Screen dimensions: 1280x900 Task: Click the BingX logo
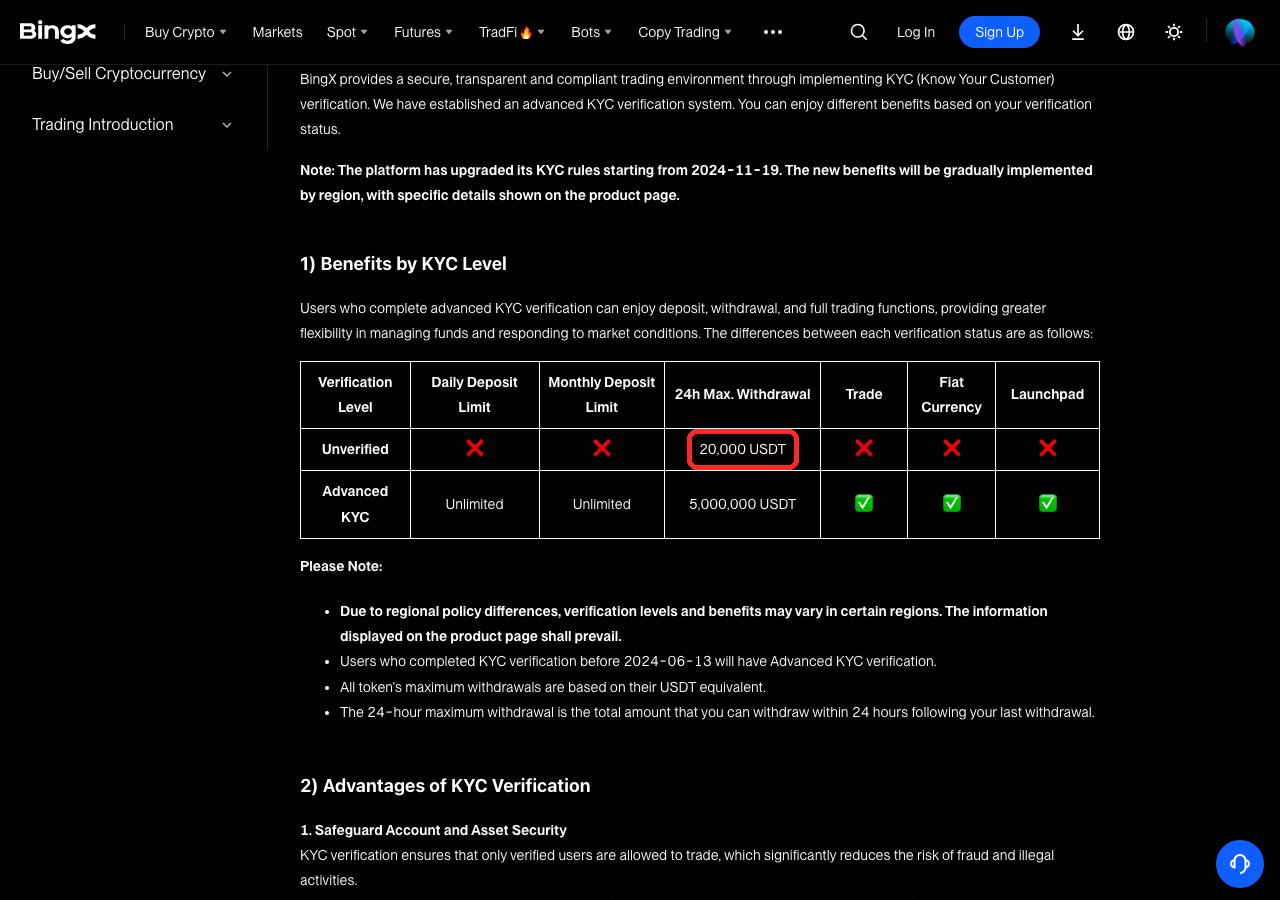click(x=58, y=32)
